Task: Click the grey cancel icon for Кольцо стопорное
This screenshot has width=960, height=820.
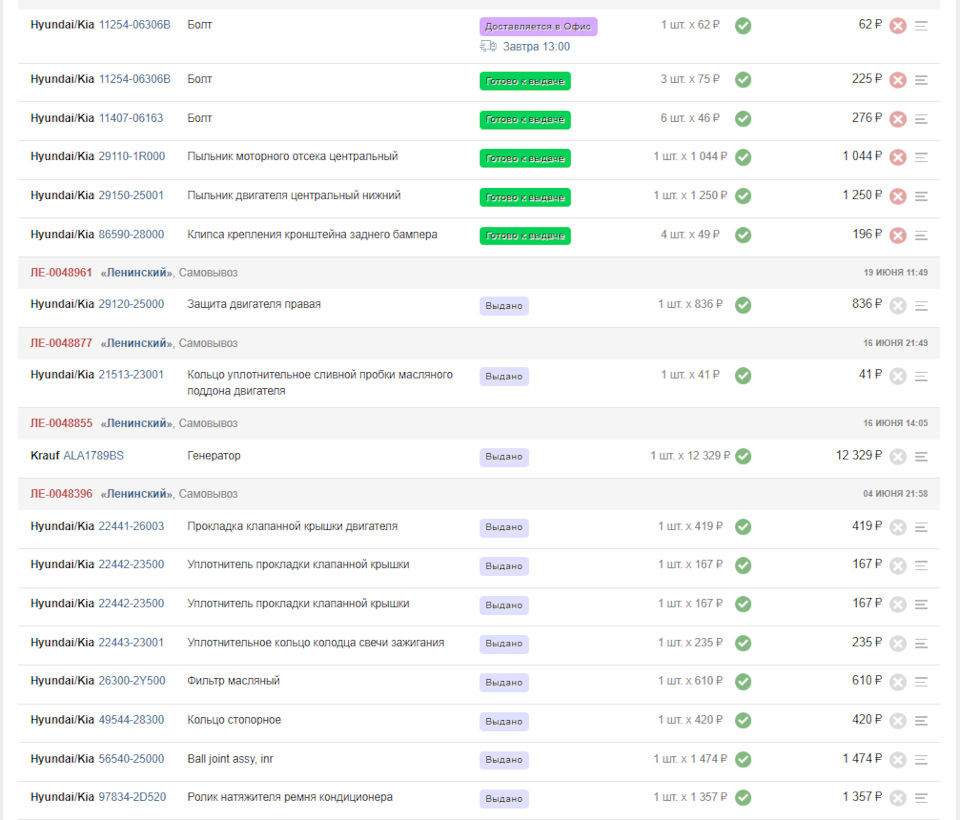Action: click(898, 721)
